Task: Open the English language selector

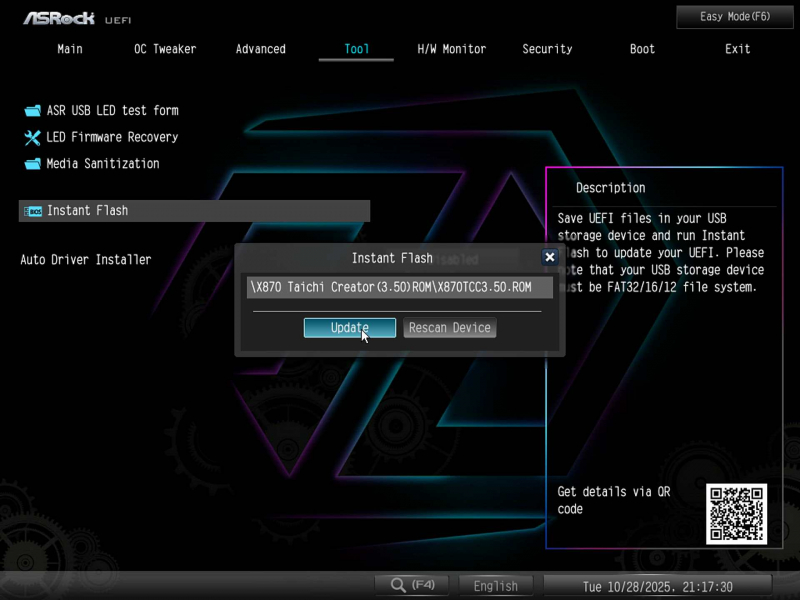Action: coord(496,586)
